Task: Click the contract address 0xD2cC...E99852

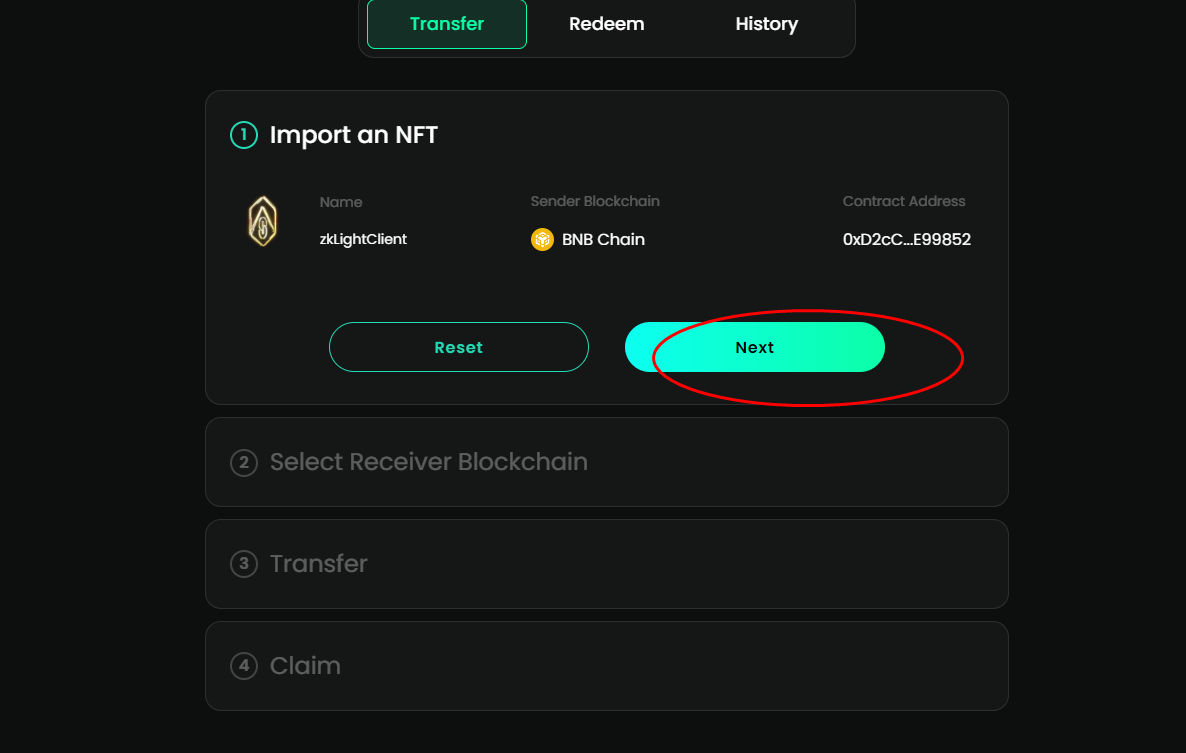Action: click(906, 240)
